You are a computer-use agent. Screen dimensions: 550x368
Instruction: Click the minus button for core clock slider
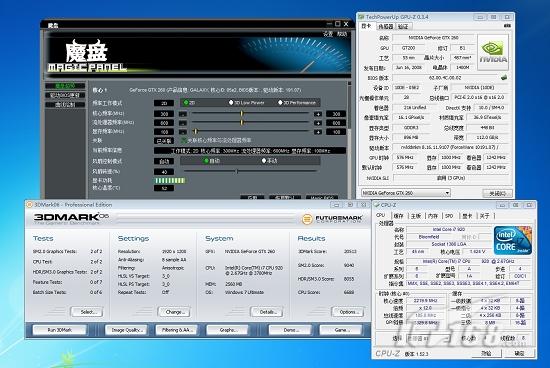click(183, 114)
